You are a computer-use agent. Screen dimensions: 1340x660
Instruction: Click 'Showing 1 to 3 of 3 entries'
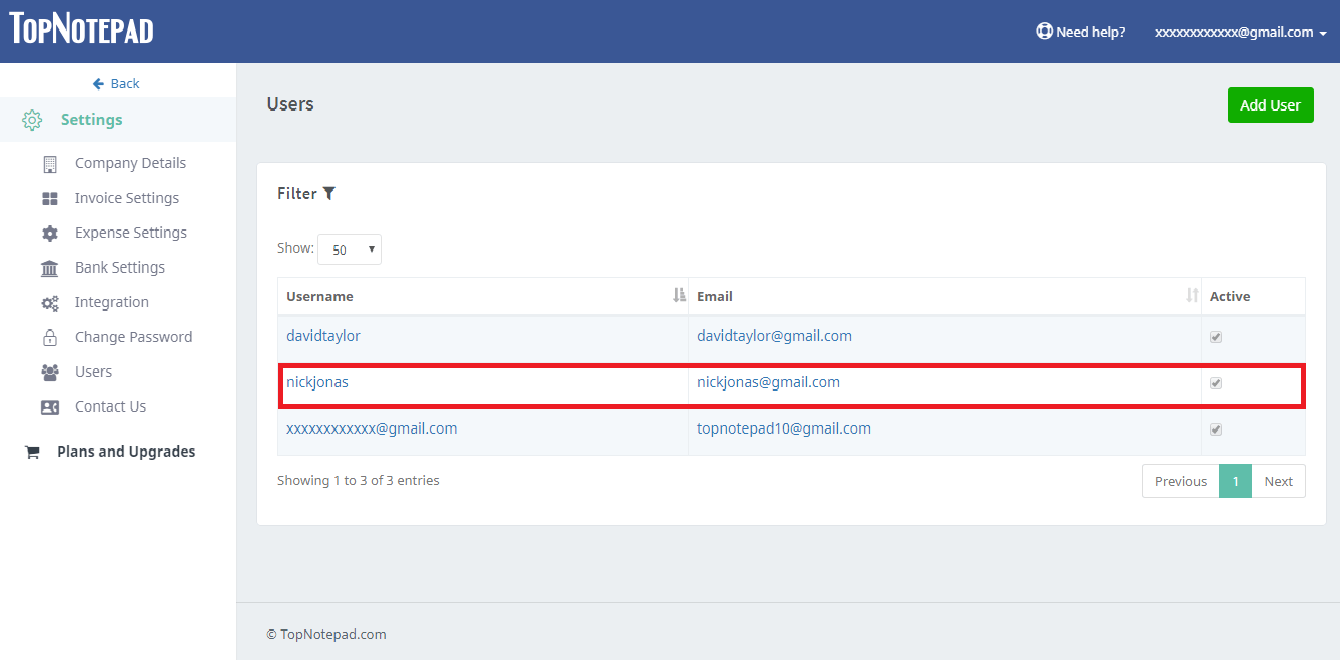click(x=358, y=480)
